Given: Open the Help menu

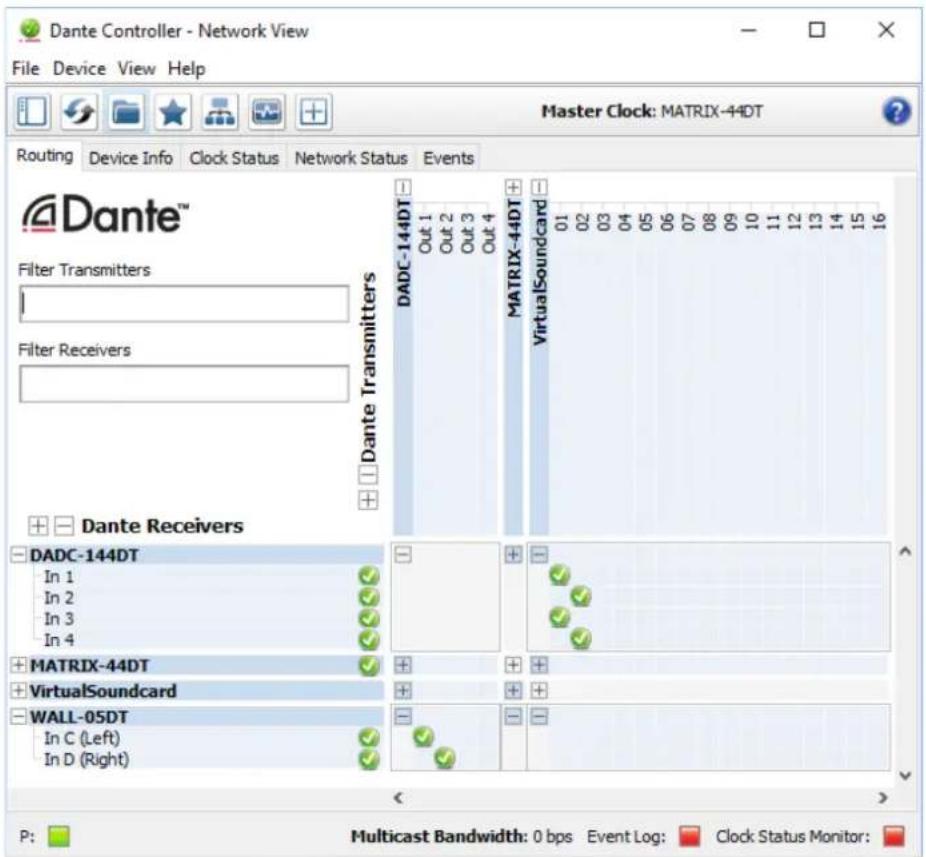Looking at the screenshot, I should click(187, 69).
